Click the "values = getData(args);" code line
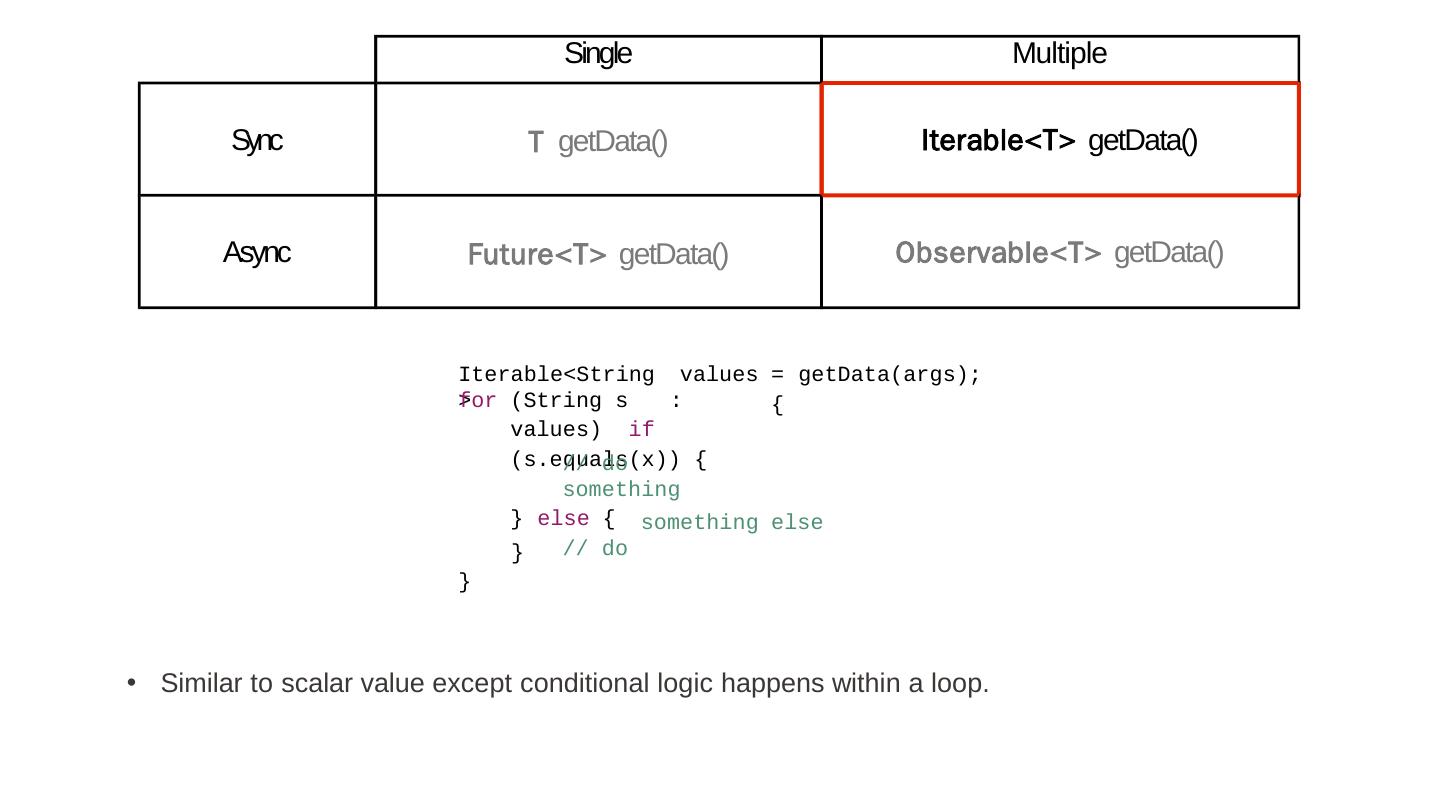Image resolution: width=1440 pixels, height=810 pixels. [x=830, y=375]
